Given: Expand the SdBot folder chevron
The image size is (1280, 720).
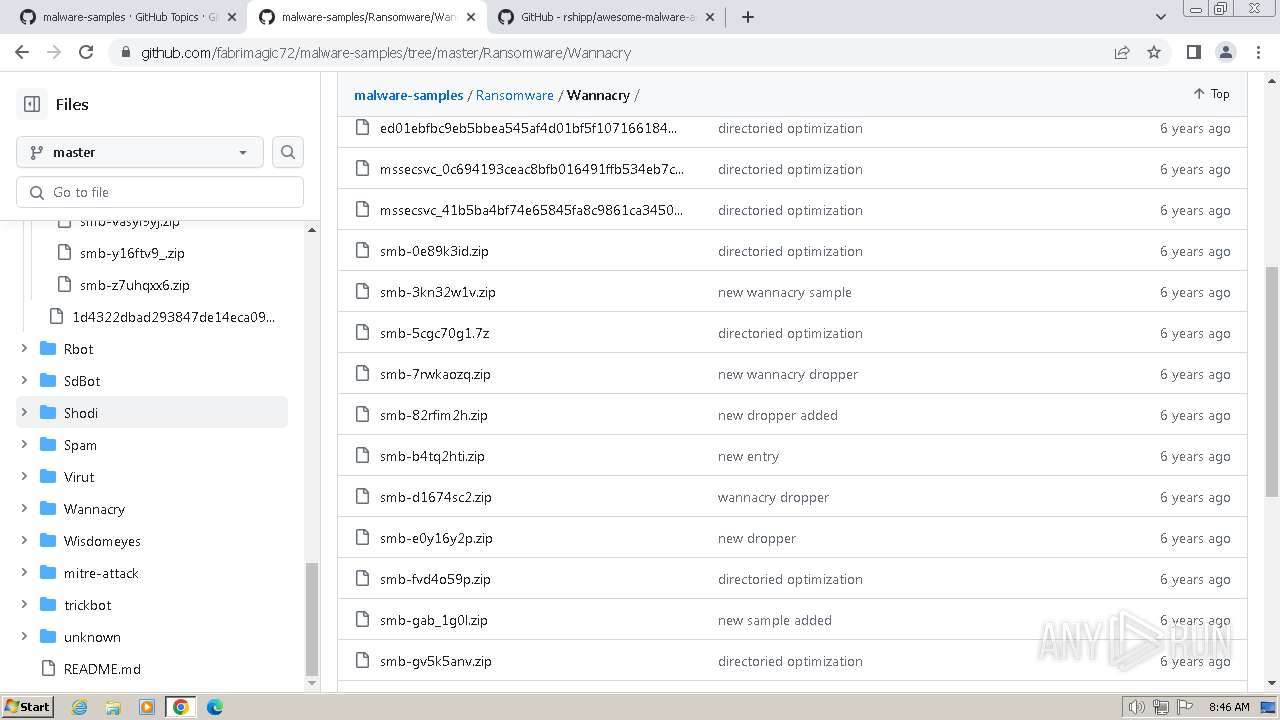Looking at the screenshot, I should (24, 381).
